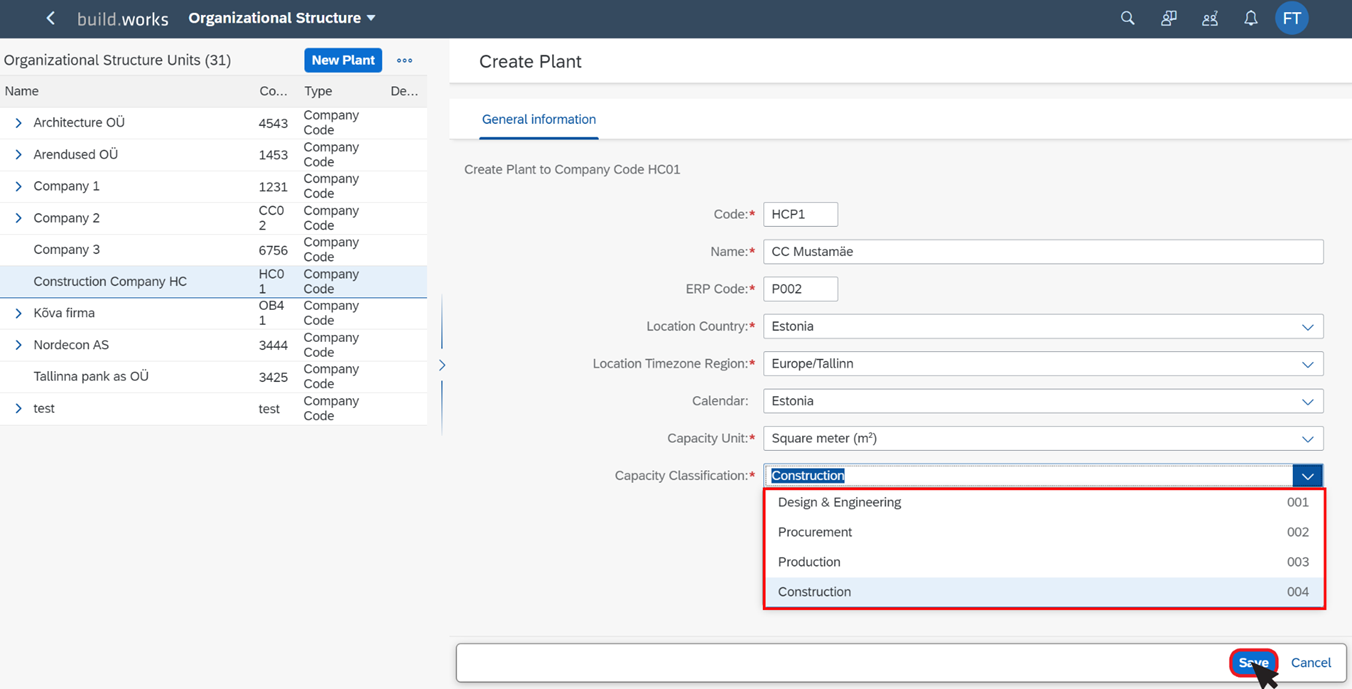Select the Production option
This screenshot has width=1352, height=689.
(1044, 562)
